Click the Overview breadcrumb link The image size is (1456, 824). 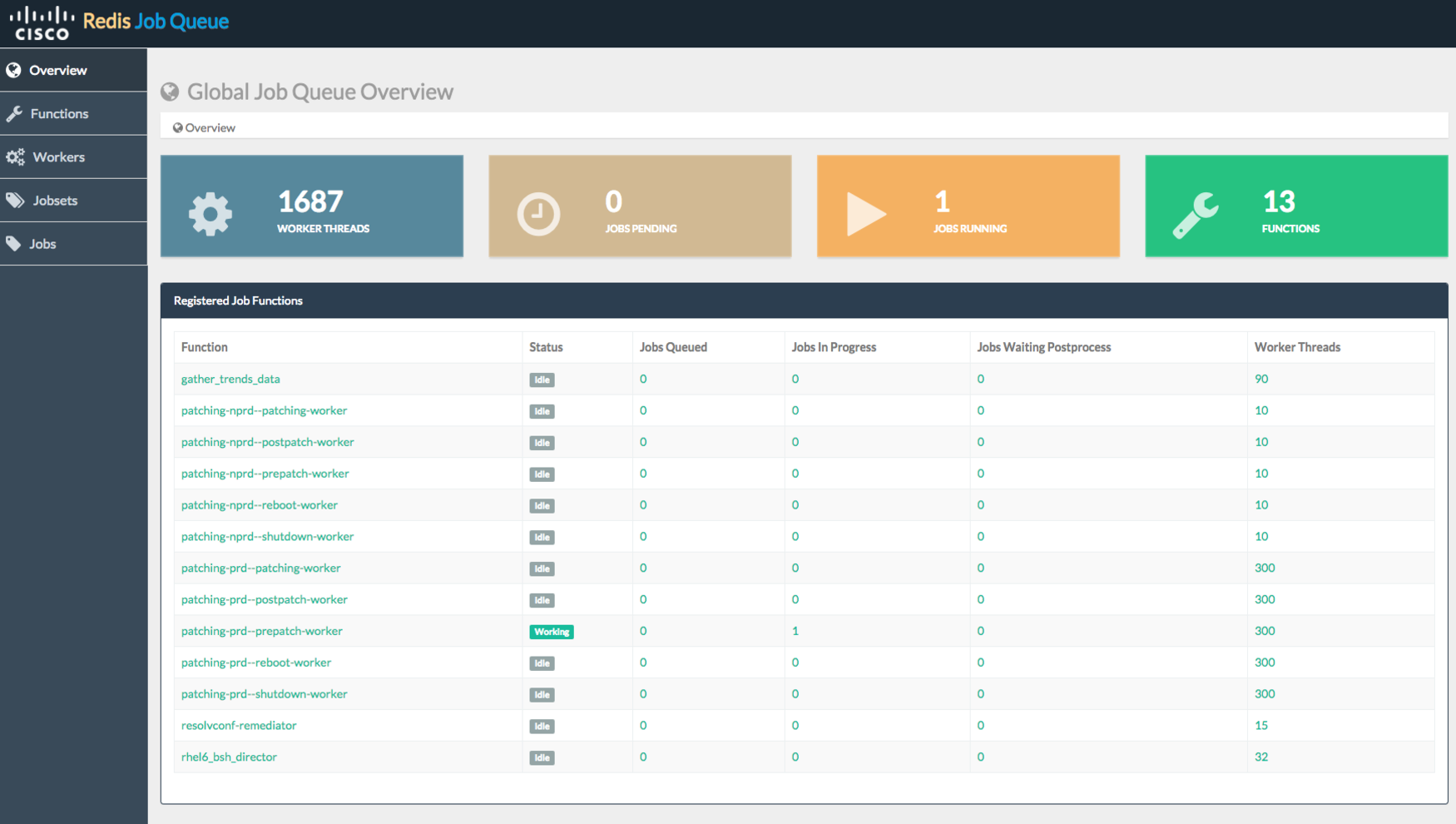point(210,128)
